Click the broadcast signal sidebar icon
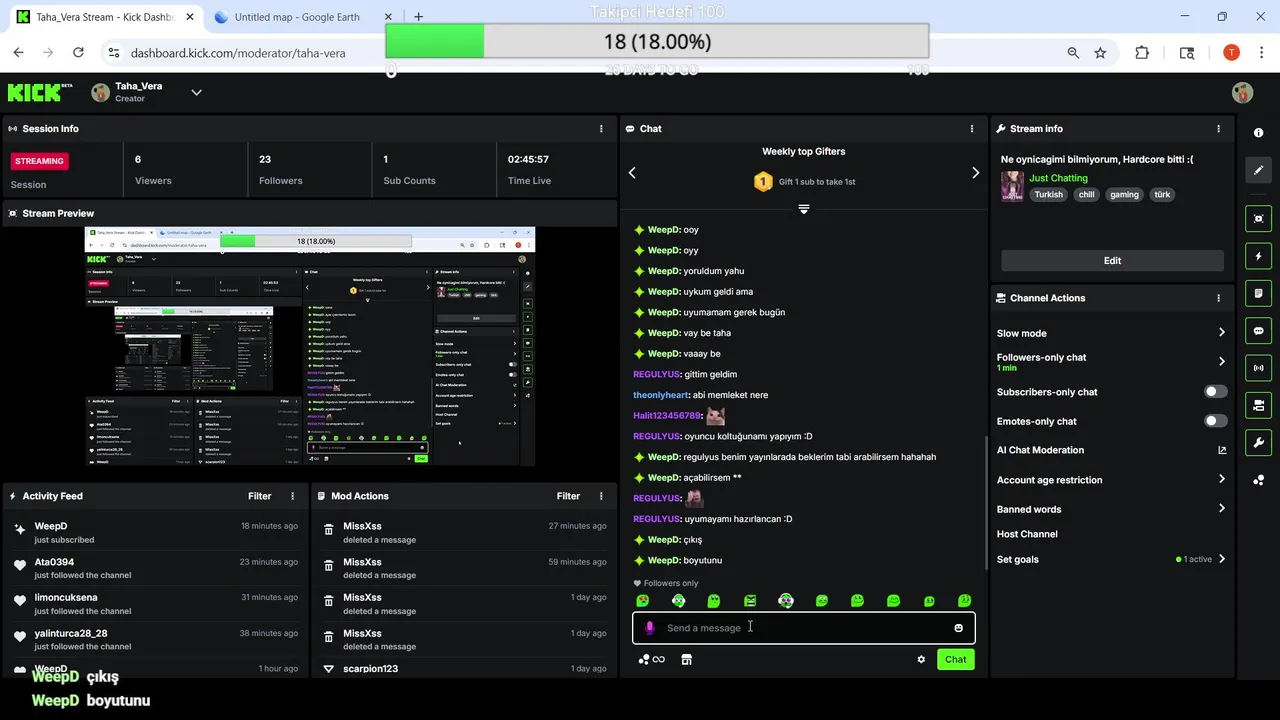The image size is (1280, 720). click(1258, 367)
